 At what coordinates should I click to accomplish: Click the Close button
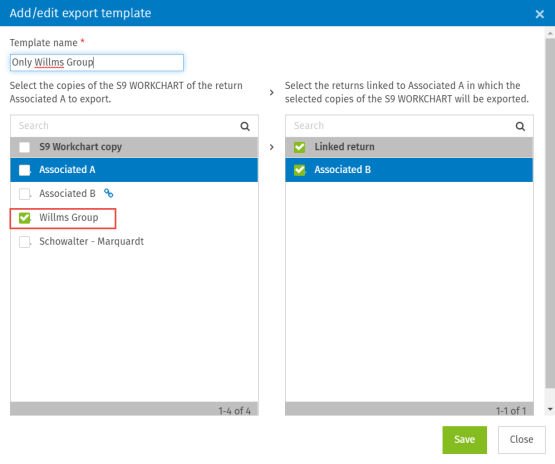pyautogui.click(x=521, y=440)
